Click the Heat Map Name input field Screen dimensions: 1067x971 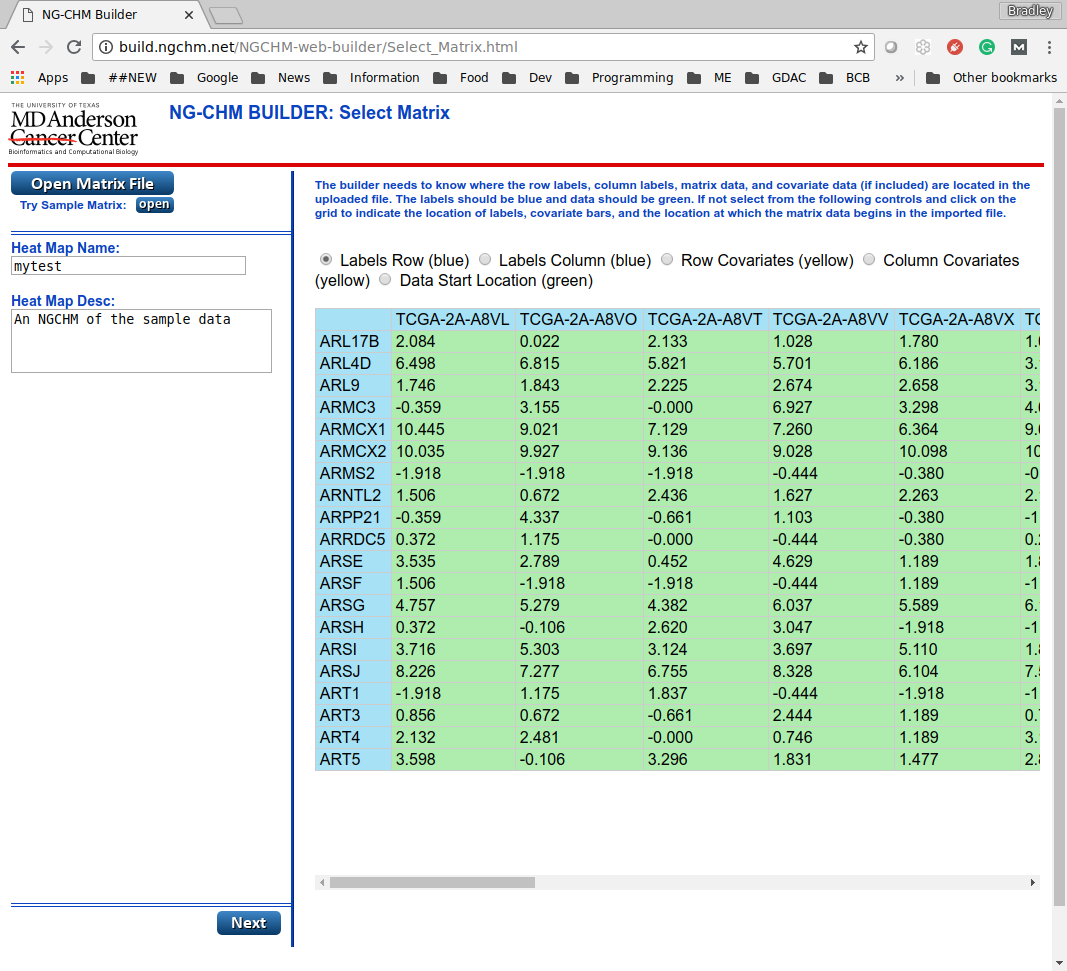[129, 266]
